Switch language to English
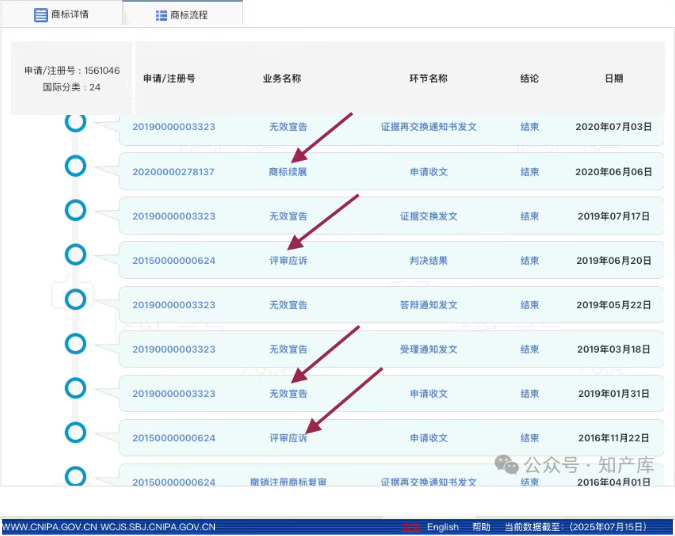Viewport: 675px width, 536px height. coord(442,527)
